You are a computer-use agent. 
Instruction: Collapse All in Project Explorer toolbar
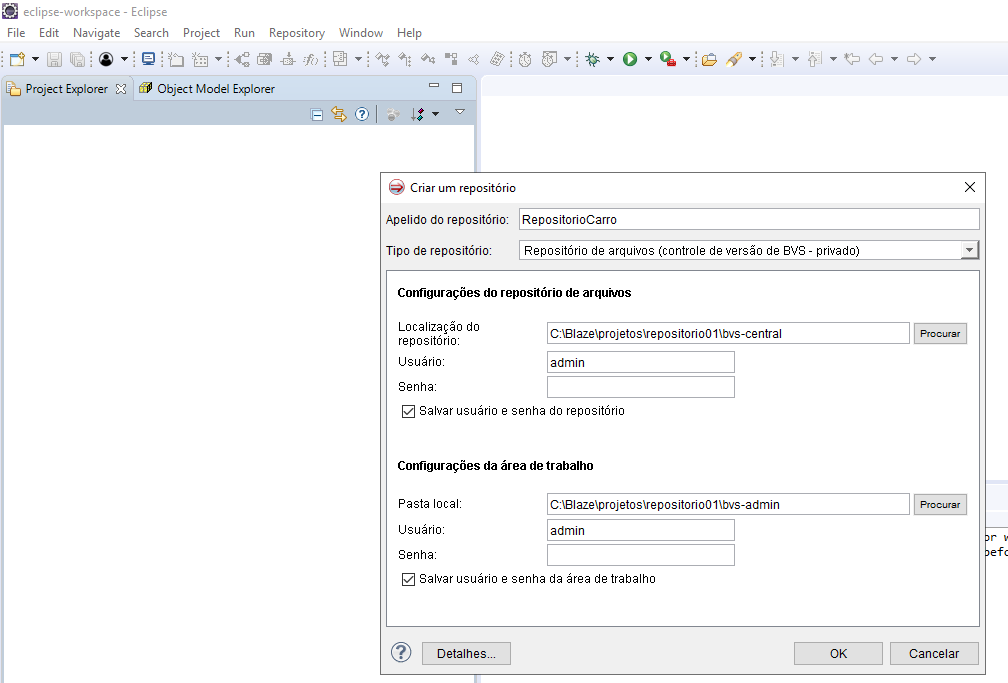(x=315, y=112)
